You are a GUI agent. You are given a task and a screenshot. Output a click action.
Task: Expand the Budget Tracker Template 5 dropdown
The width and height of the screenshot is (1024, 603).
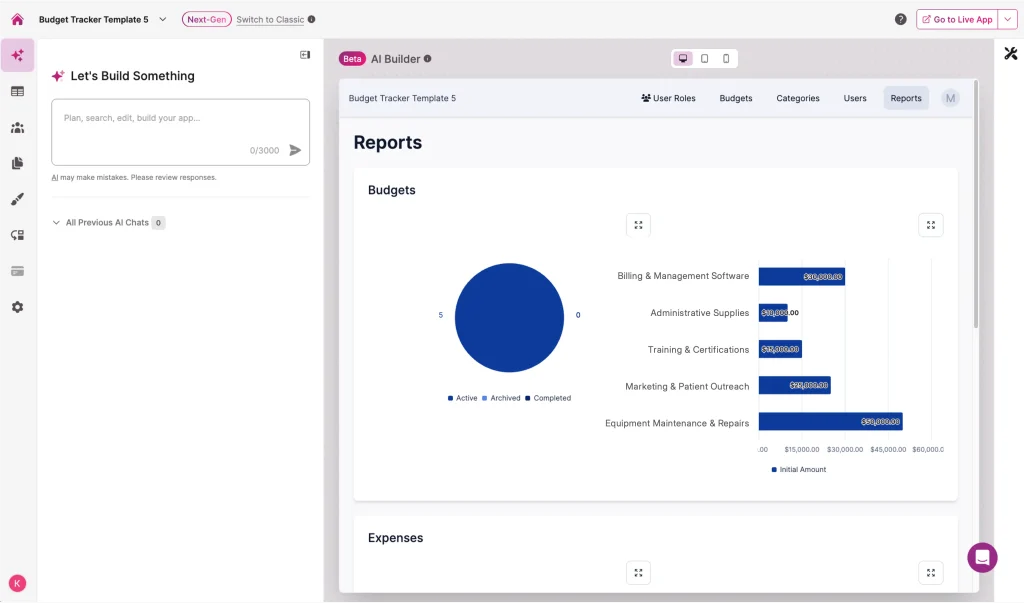pos(163,19)
